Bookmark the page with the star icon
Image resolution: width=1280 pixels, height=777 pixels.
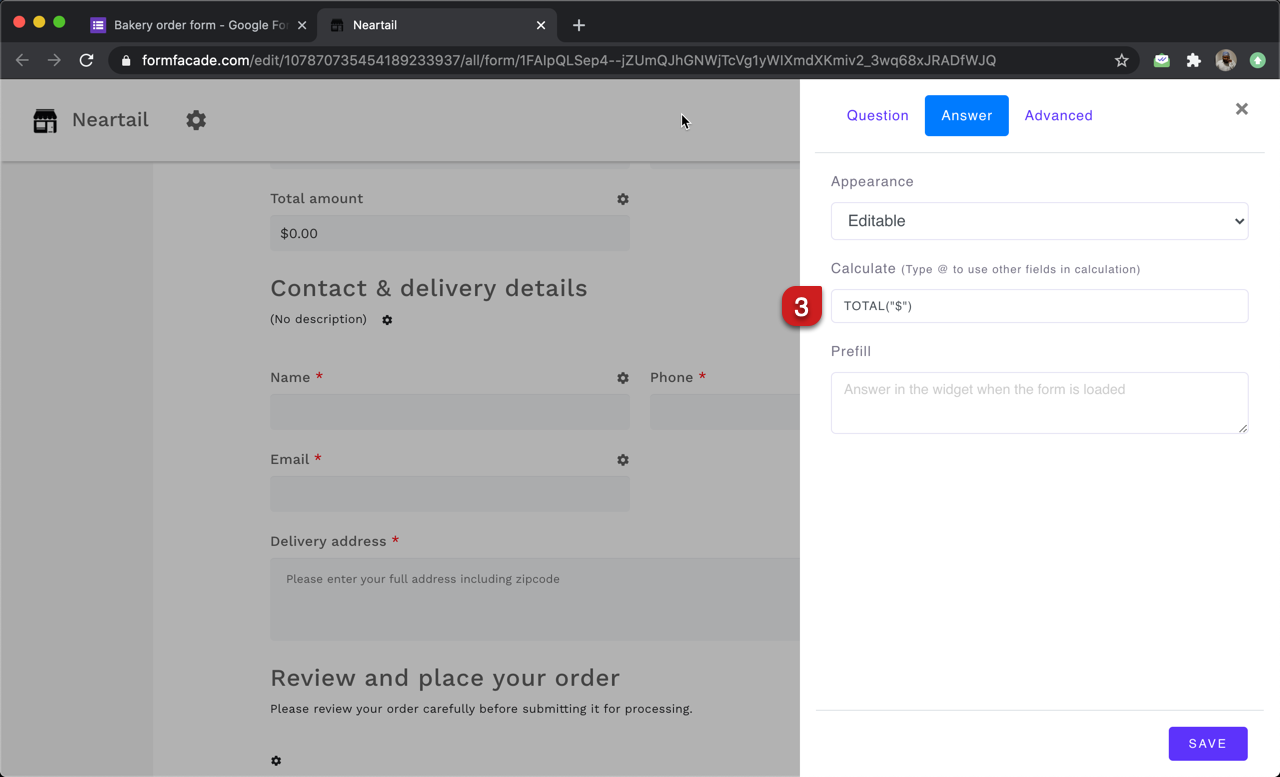pos(1121,60)
